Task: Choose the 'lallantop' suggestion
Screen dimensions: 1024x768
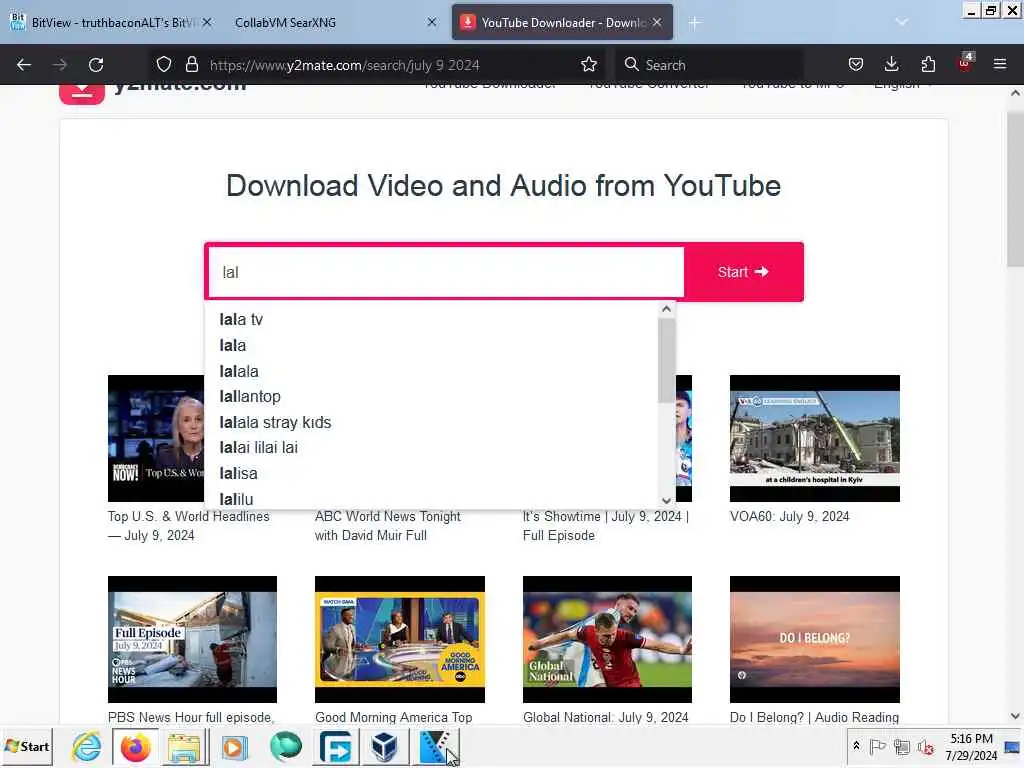Action: pyautogui.click(x=431, y=396)
